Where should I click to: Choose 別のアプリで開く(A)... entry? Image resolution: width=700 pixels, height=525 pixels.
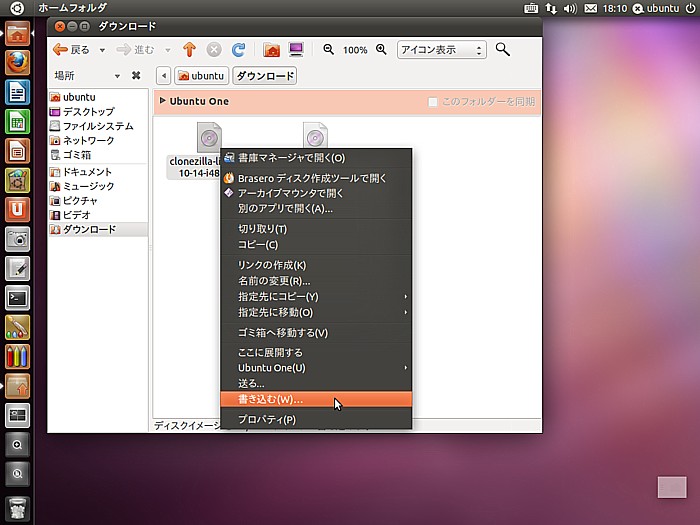[316, 208]
